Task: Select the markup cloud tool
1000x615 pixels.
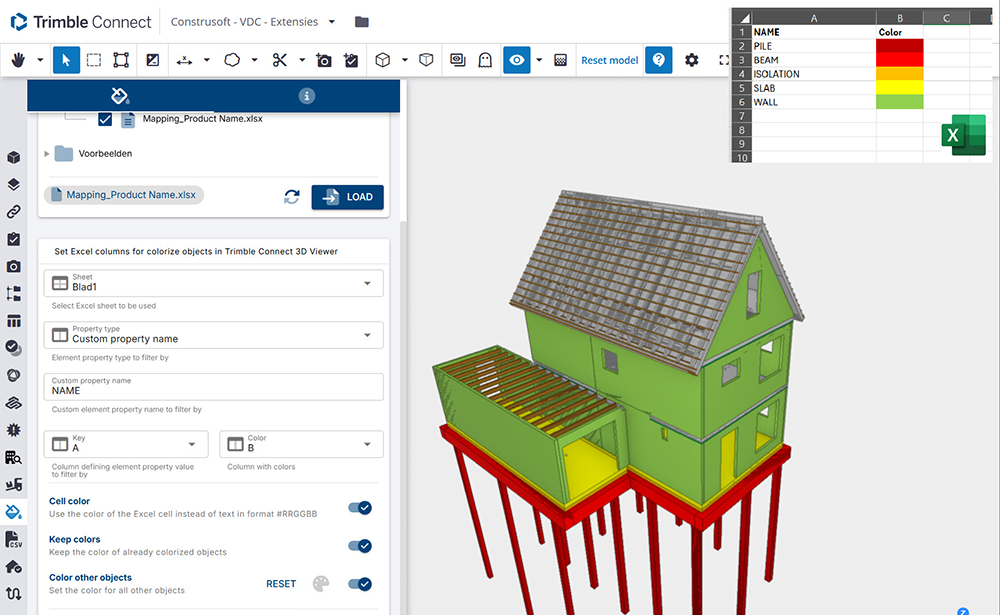Action: pos(232,60)
